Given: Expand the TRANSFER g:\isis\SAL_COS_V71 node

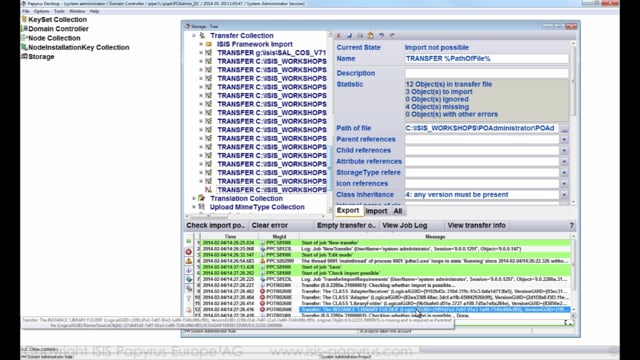Looking at the screenshot, I should tap(201, 53).
